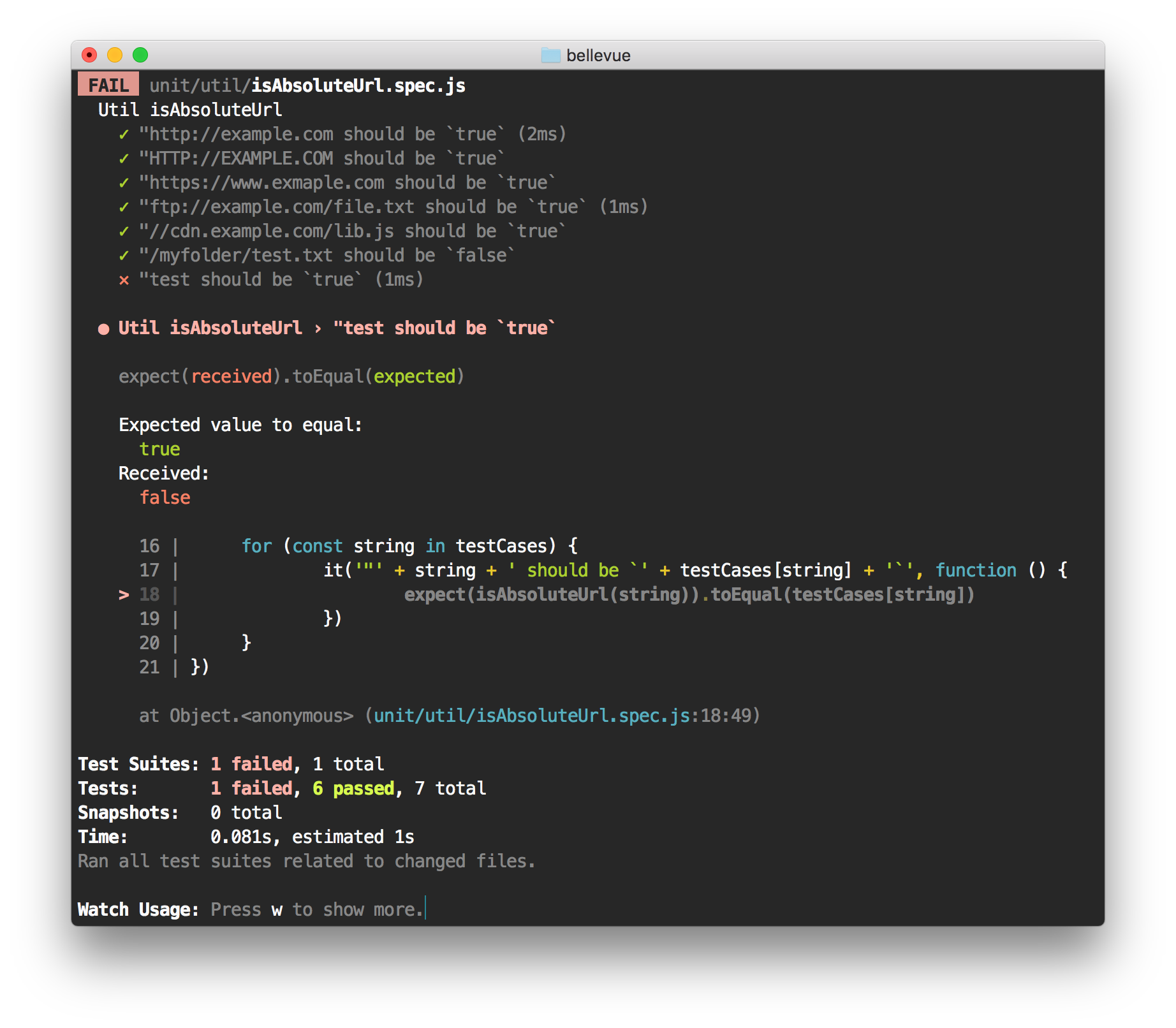Click the '6 passed' count in Tests summary

(353, 788)
